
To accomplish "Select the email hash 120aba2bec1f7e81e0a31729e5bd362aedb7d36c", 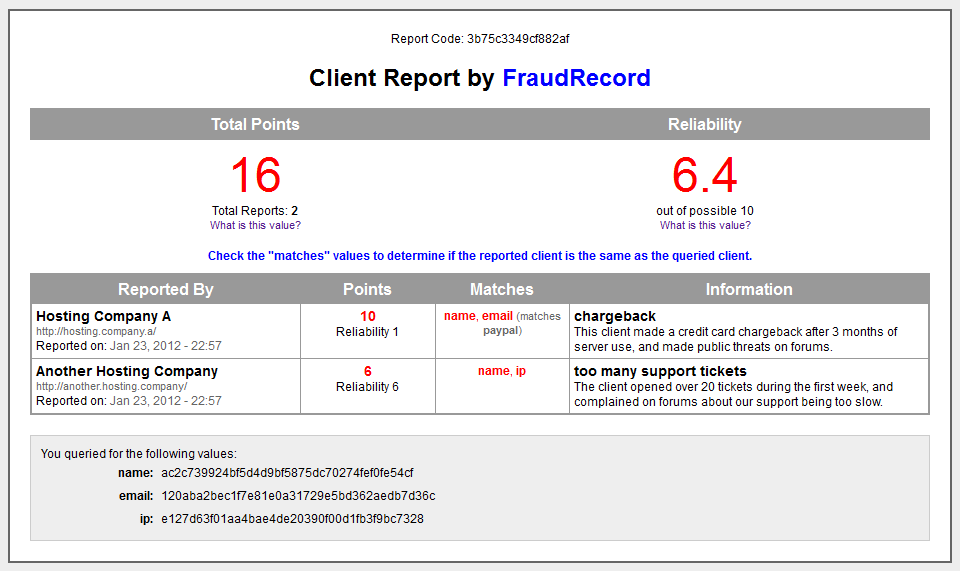I will [x=298, y=496].
